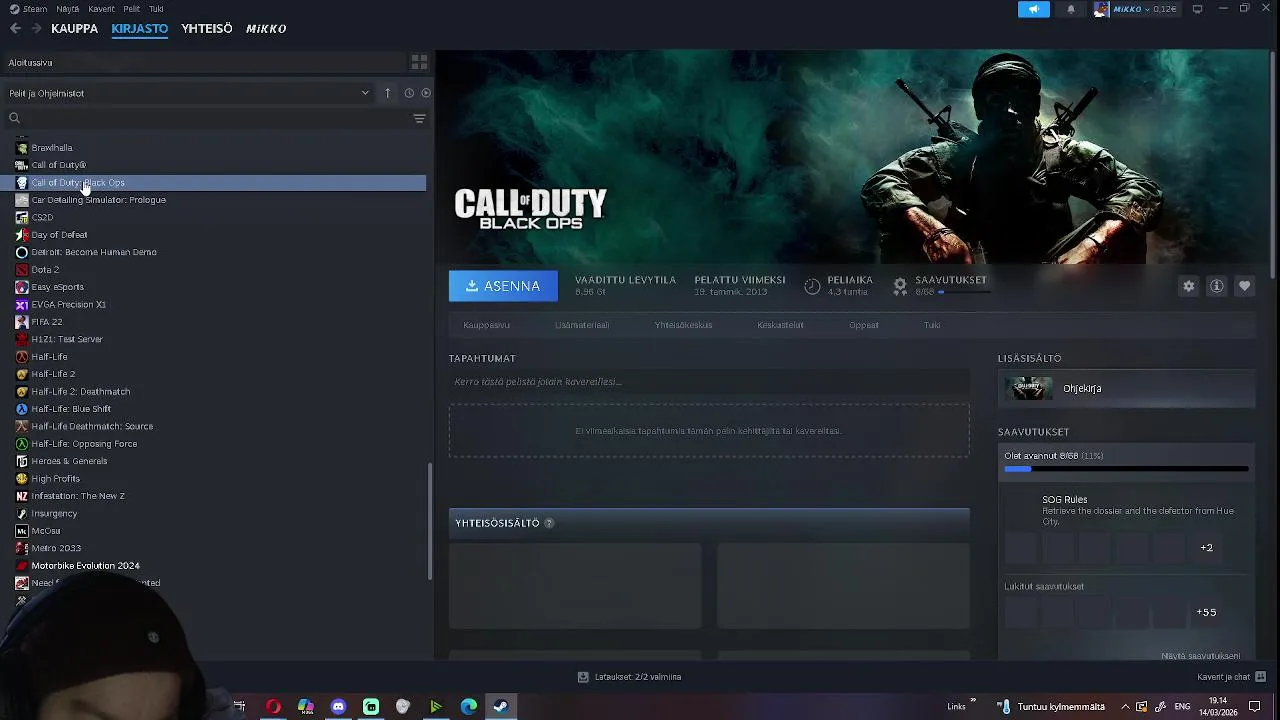
Task: Go to the KAUPPA tab
Action: coord(74,28)
